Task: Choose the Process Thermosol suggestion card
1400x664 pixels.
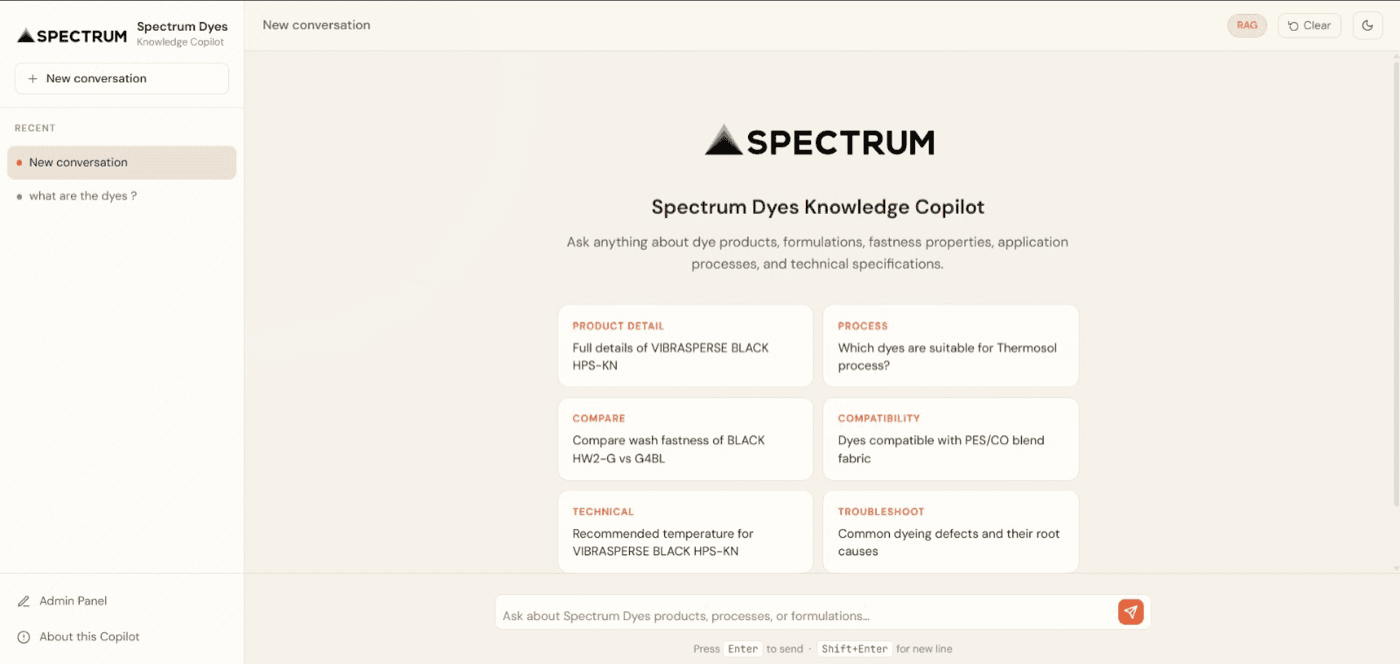Action: pos(951,346)
